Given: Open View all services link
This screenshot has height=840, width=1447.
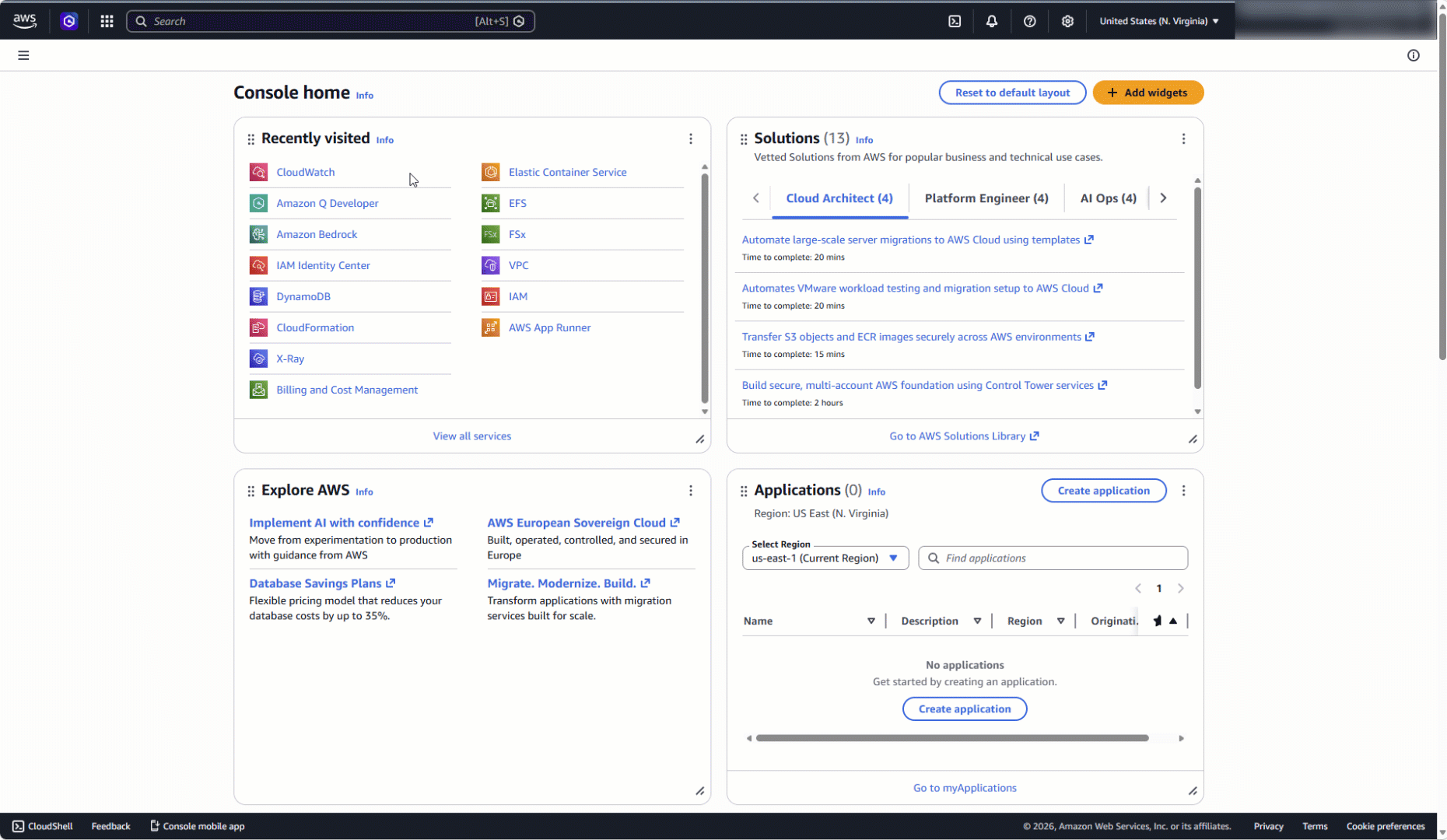Looking at the screenshot, I should [471, 436].
